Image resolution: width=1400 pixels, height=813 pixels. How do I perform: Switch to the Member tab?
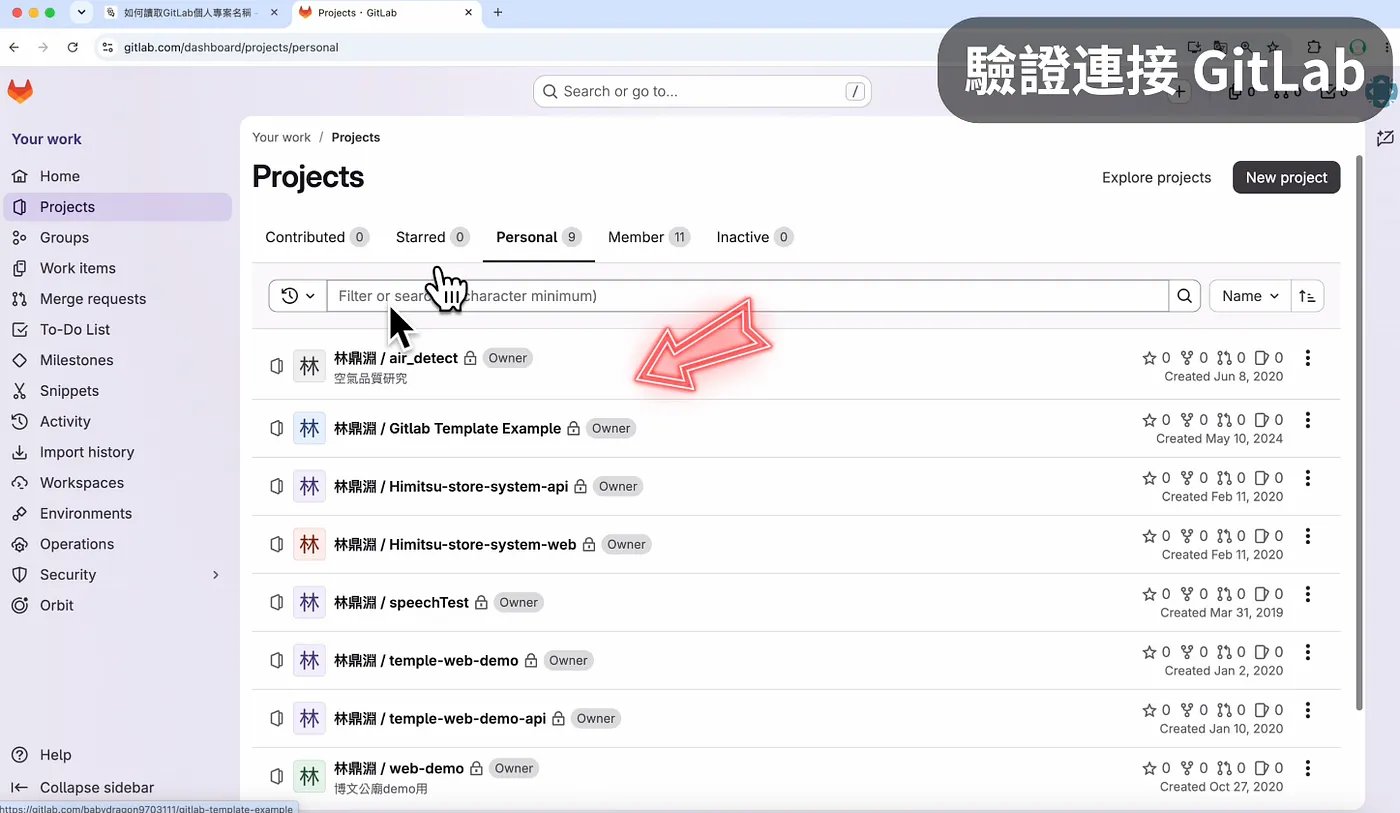coord(649,237)
